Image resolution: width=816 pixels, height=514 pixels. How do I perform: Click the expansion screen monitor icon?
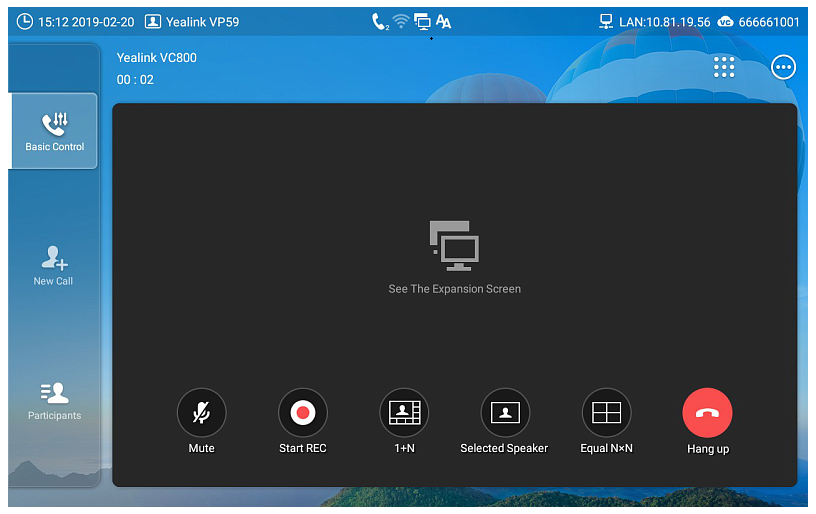pos(455,246)
